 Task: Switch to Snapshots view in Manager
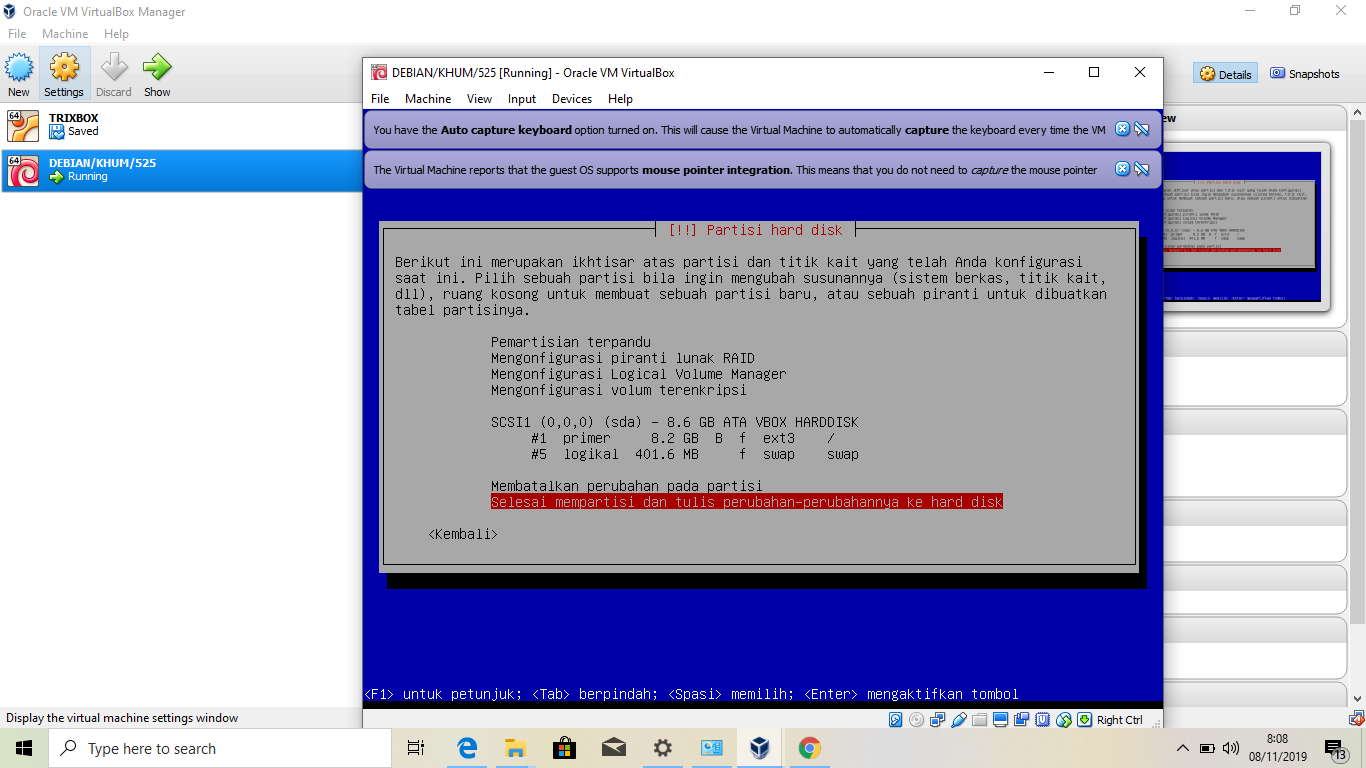tap(1305, 74)
